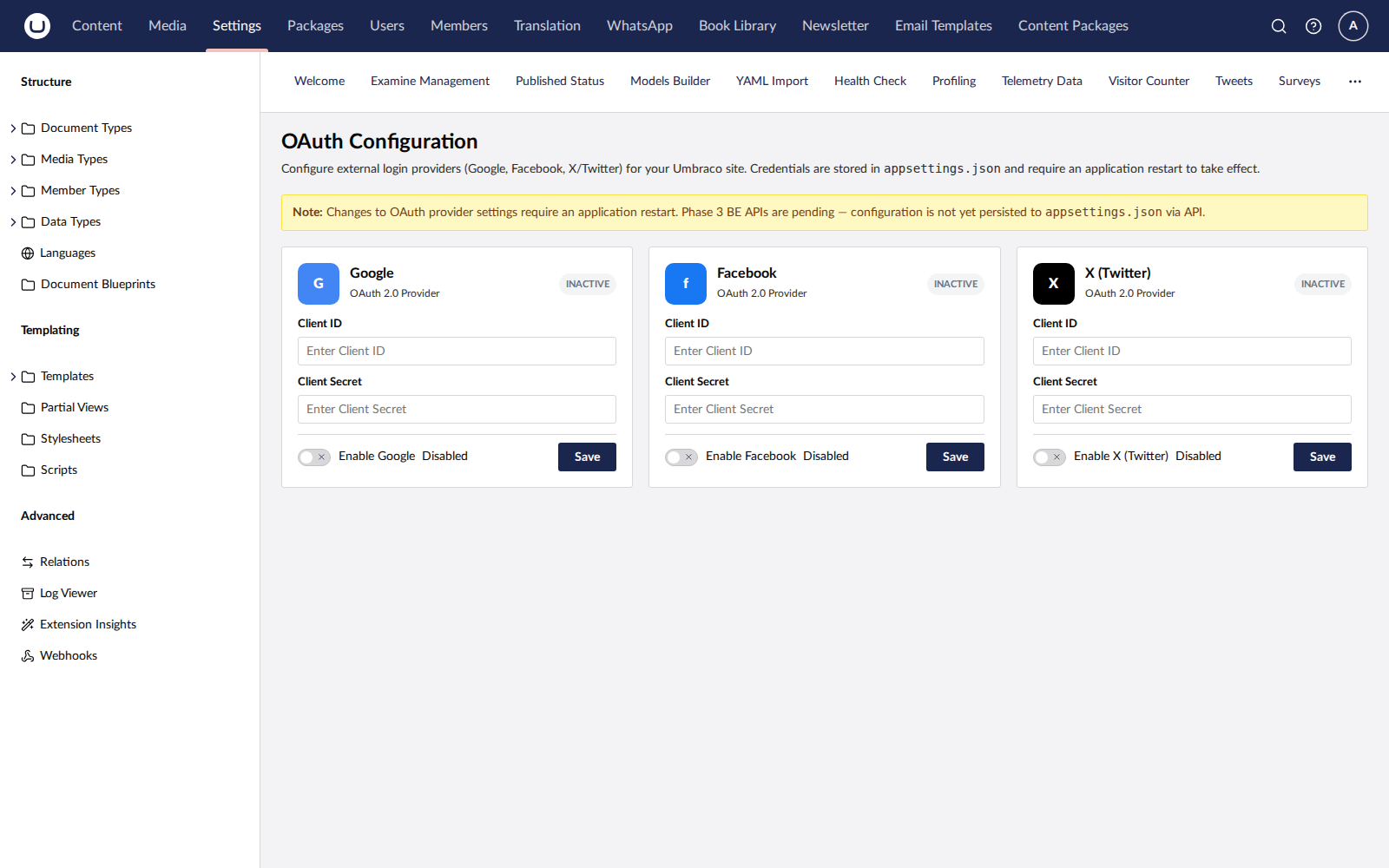Click the Data Types folder icon
1389x868 pixels.
(28, 222)
